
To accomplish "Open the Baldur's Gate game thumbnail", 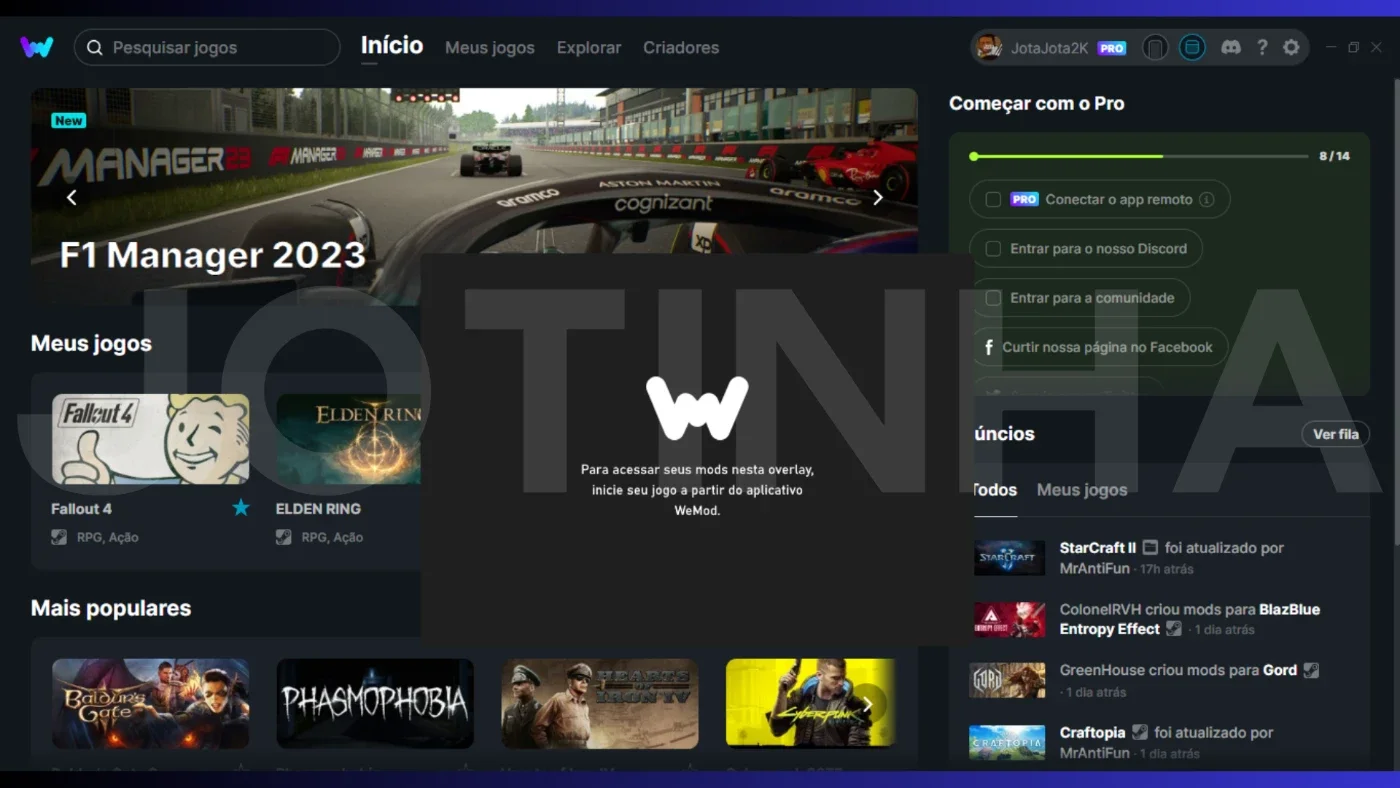I will [x=151, y=704].
